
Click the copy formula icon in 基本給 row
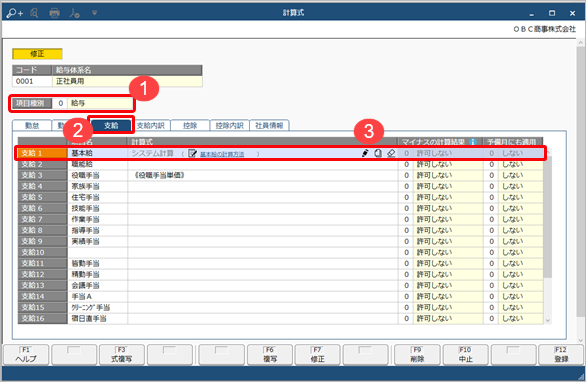tap(378, 153)
